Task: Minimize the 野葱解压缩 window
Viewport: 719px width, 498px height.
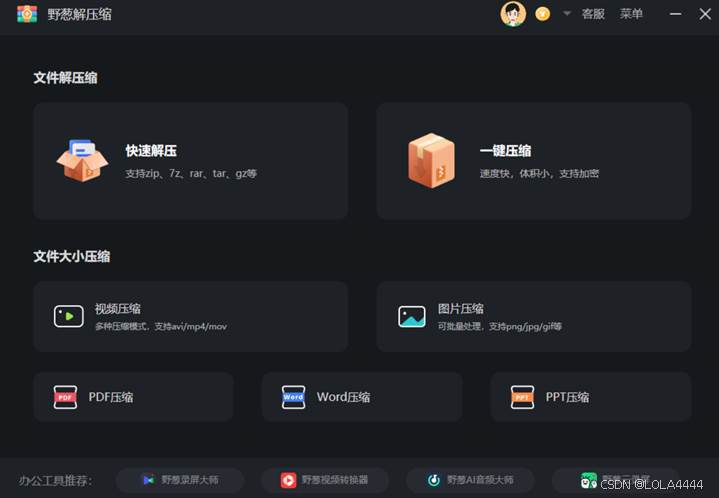Action: pyautogui.click(x=675, y=14)
